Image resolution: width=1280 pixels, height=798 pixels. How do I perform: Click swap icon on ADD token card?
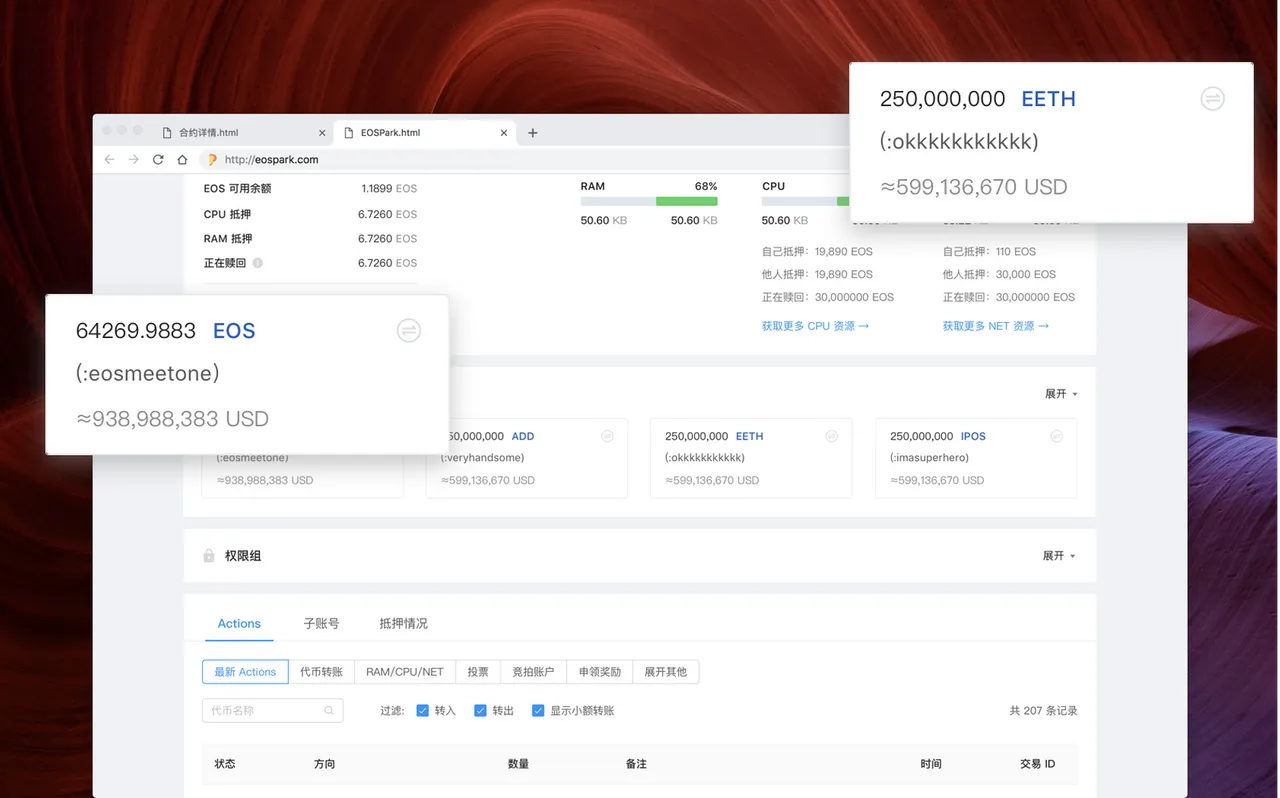pos(607,436)
